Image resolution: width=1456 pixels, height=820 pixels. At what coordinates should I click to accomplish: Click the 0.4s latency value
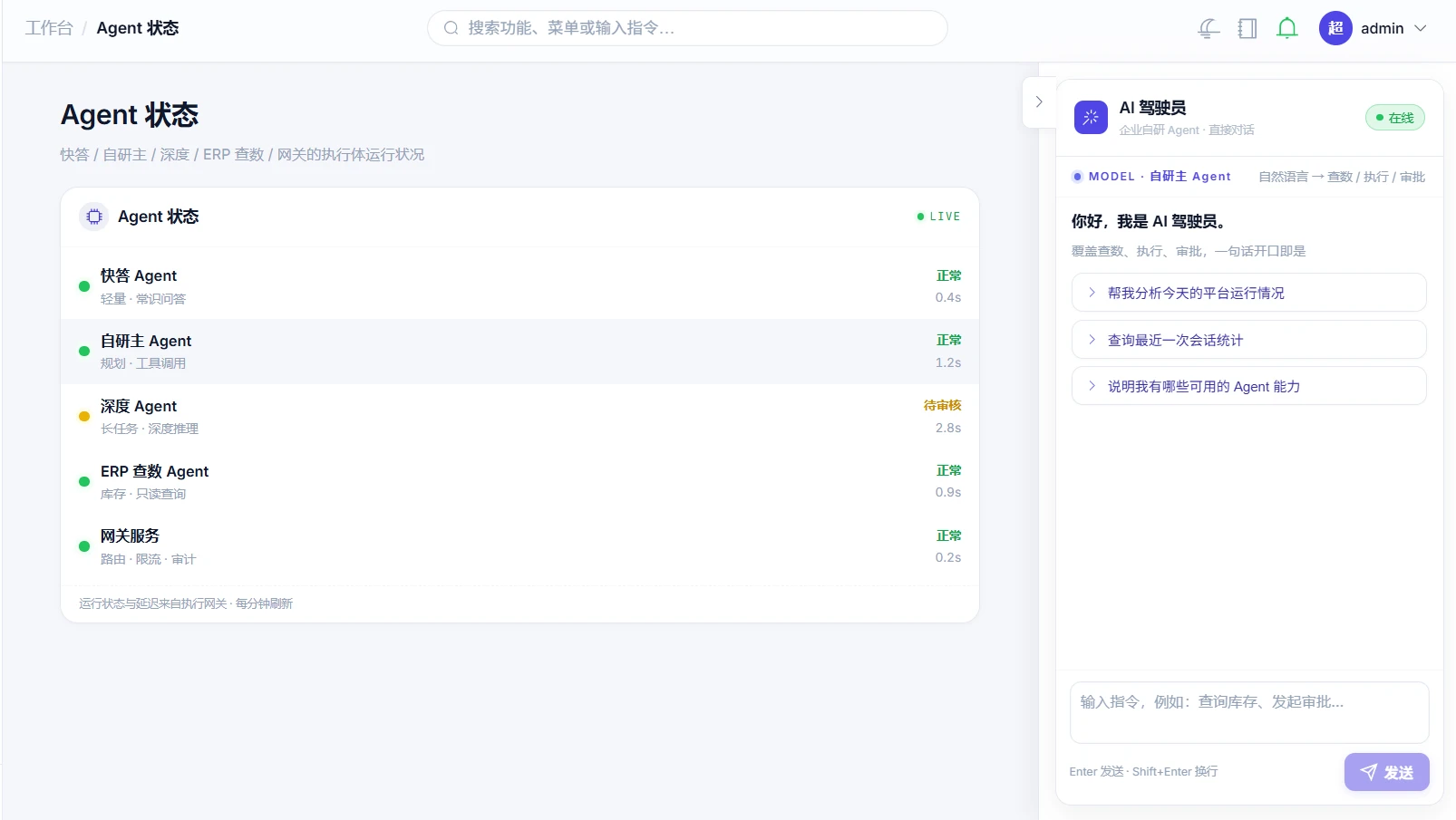coord(948,297)
